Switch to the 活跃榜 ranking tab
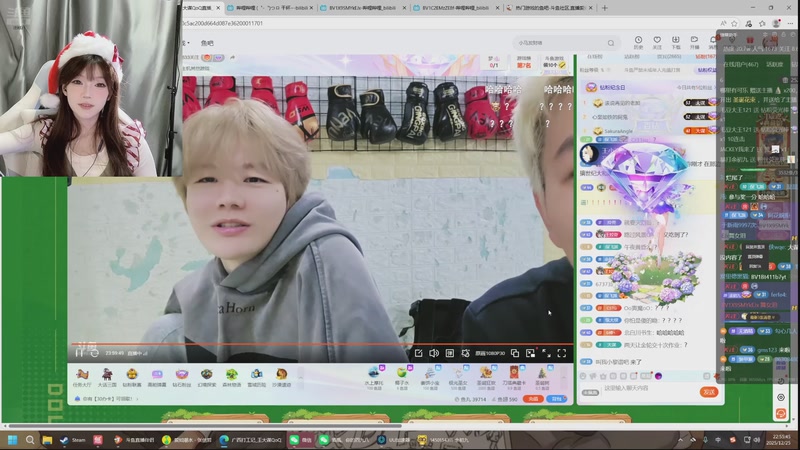 pyautogui.click(x=632, y=57)
